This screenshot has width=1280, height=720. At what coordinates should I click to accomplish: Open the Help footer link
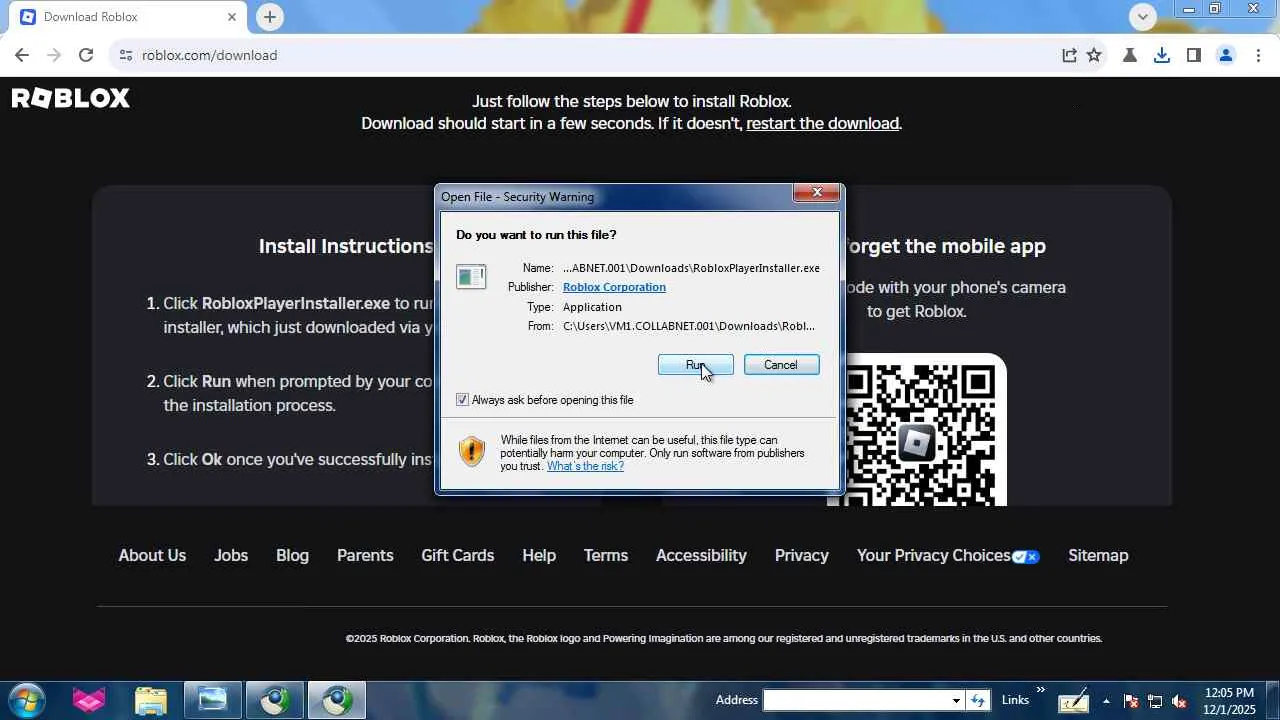pyautogui.click(x=539, y=556)
